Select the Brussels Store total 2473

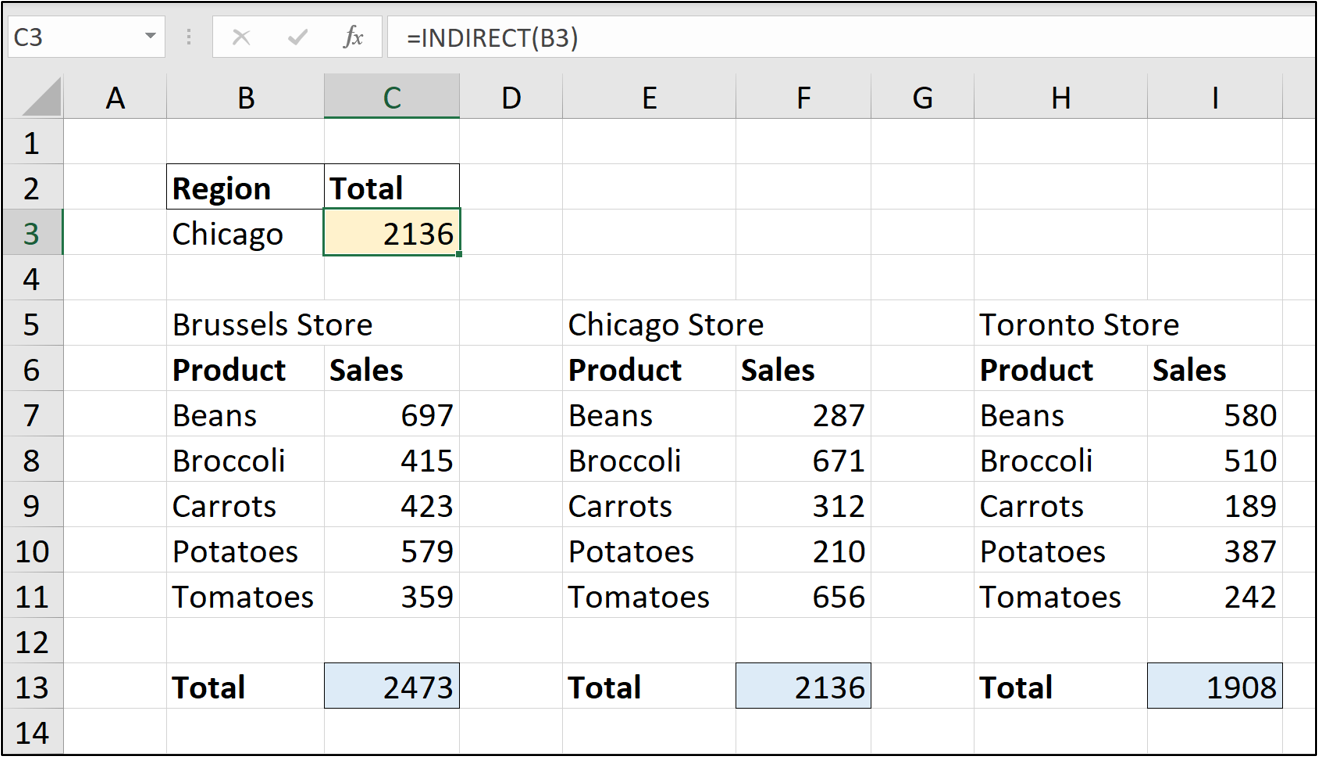tap(391, 687)
